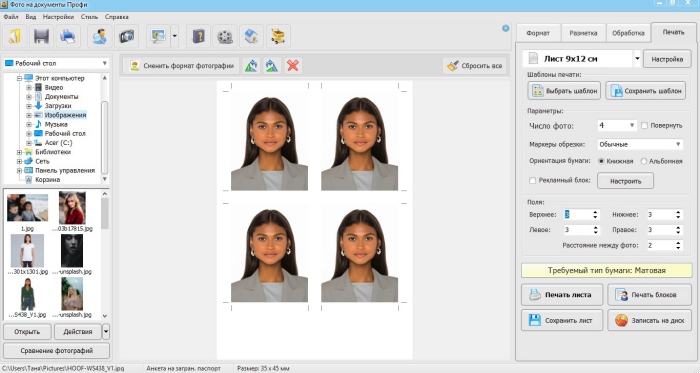
Task: Click the blue house icon
Action: (x=251, y=36)
